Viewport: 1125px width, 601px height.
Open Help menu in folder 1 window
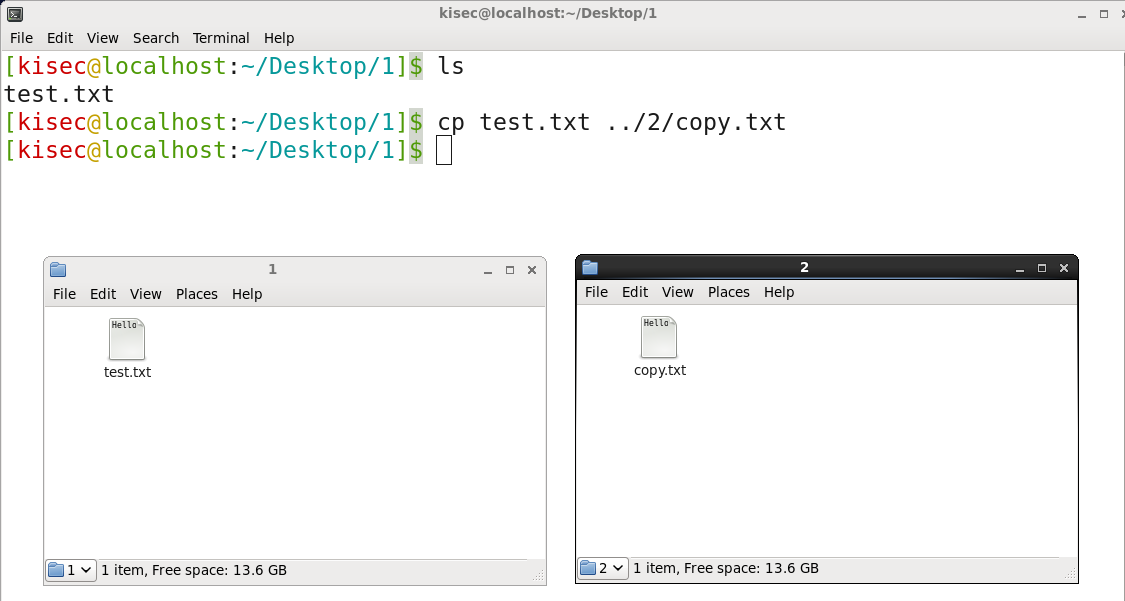[247, 294]
